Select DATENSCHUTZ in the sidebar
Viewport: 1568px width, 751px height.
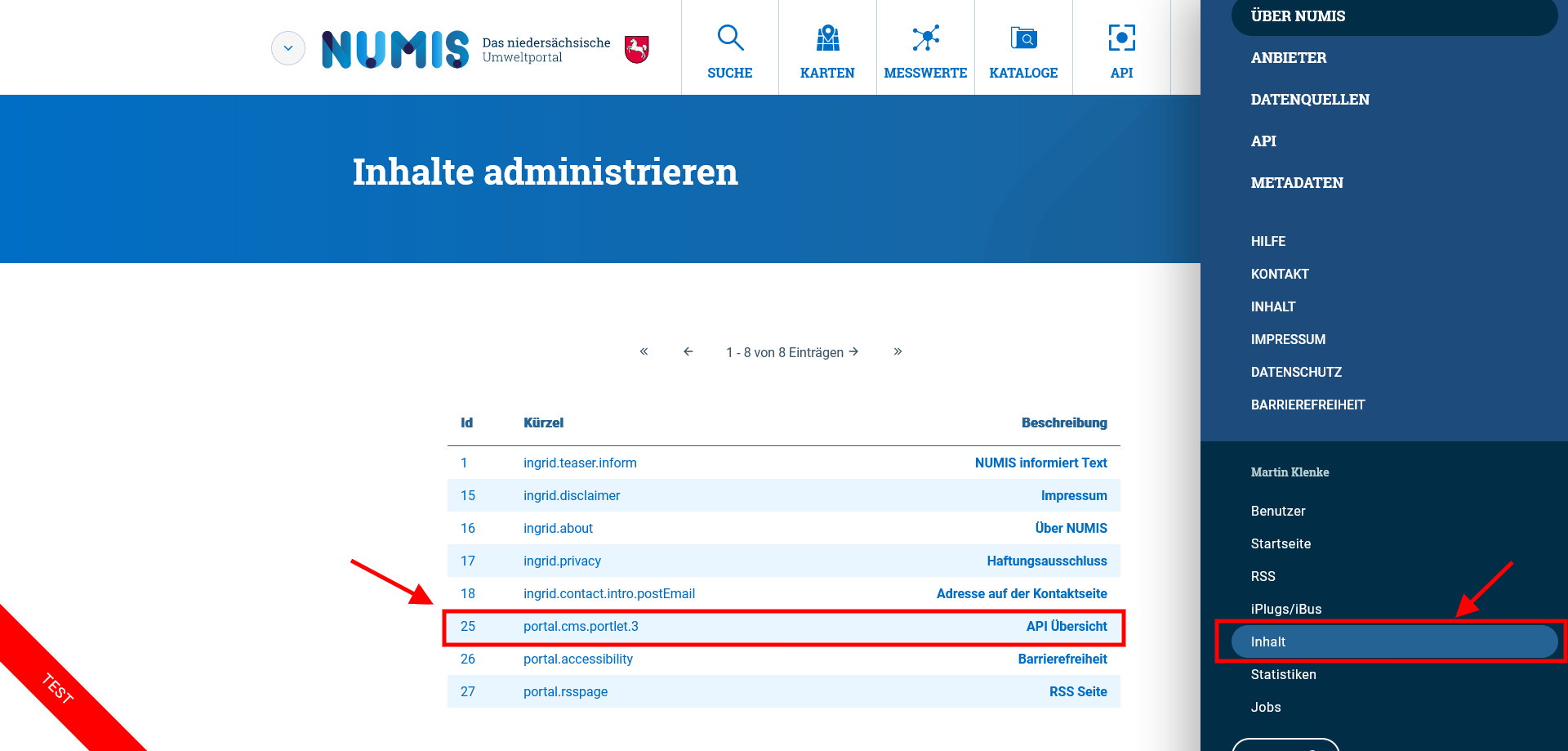(x=1296, y=372)
